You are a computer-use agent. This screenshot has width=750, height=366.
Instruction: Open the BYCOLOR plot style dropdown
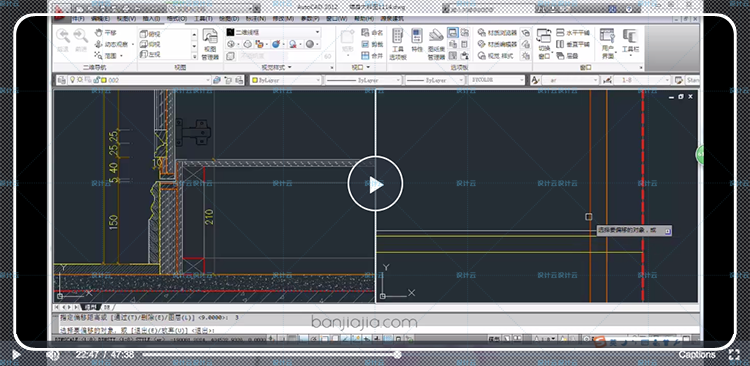point(496,80)
